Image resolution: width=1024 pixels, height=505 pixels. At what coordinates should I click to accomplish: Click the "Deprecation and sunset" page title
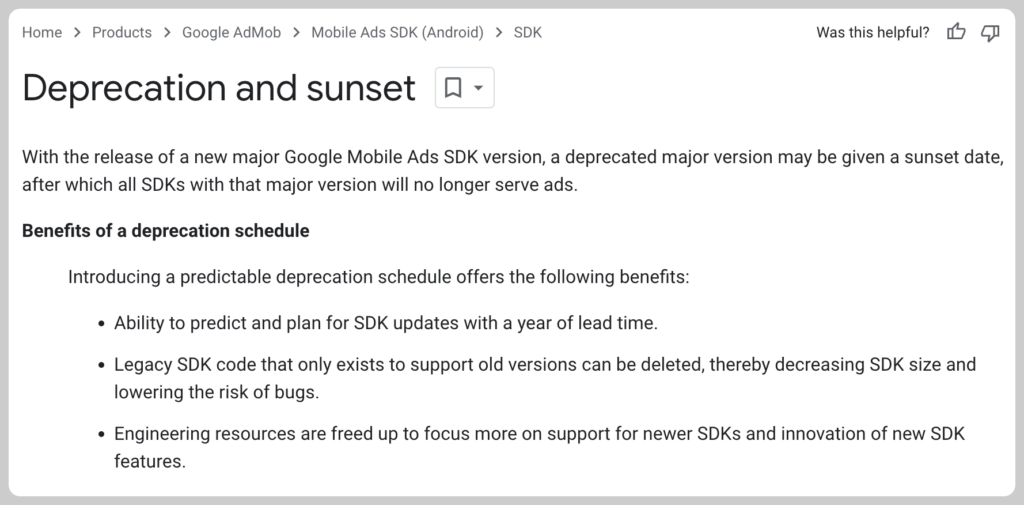[x=219, y=89]
